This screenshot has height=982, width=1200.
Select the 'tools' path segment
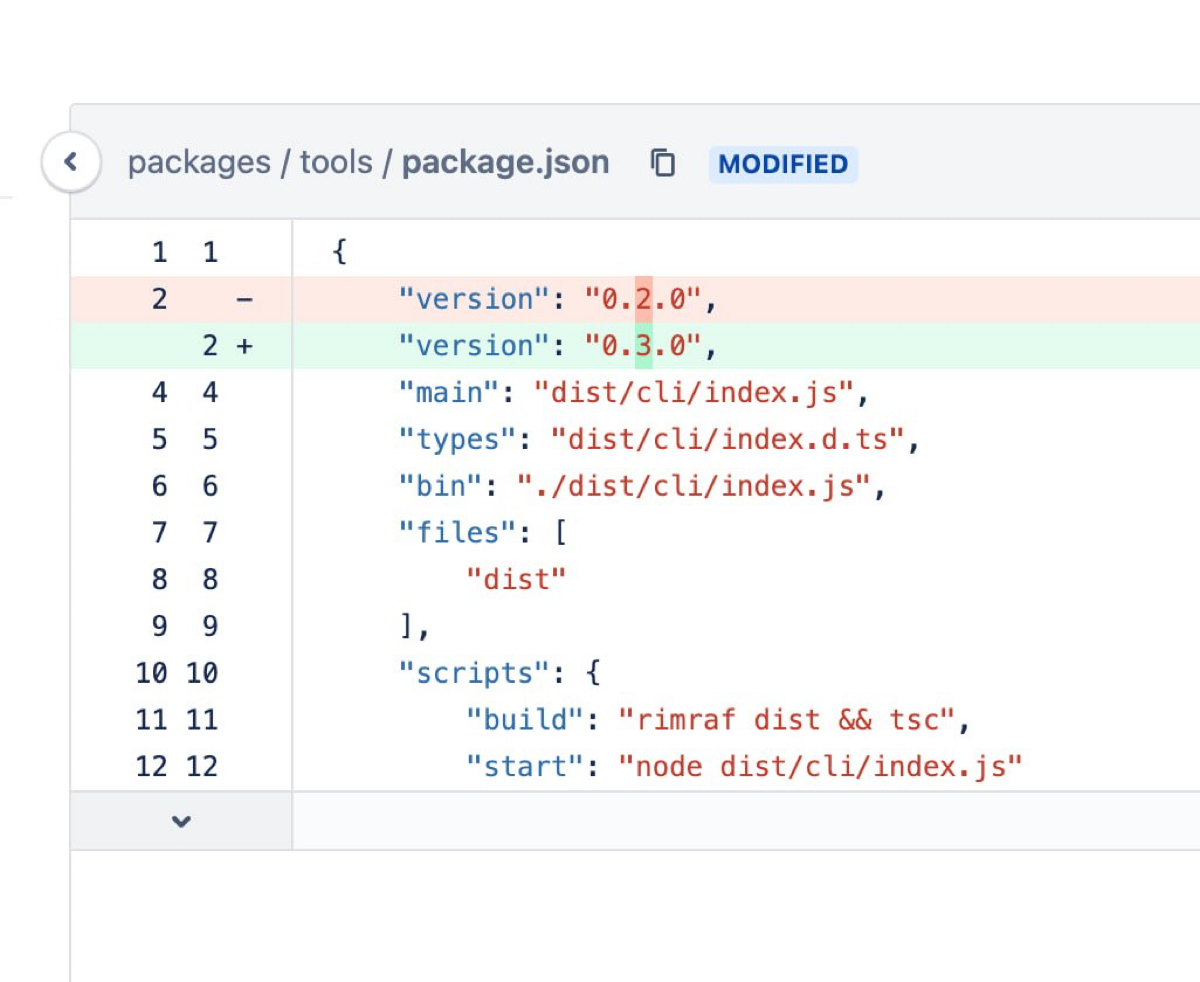pos(336,162)
